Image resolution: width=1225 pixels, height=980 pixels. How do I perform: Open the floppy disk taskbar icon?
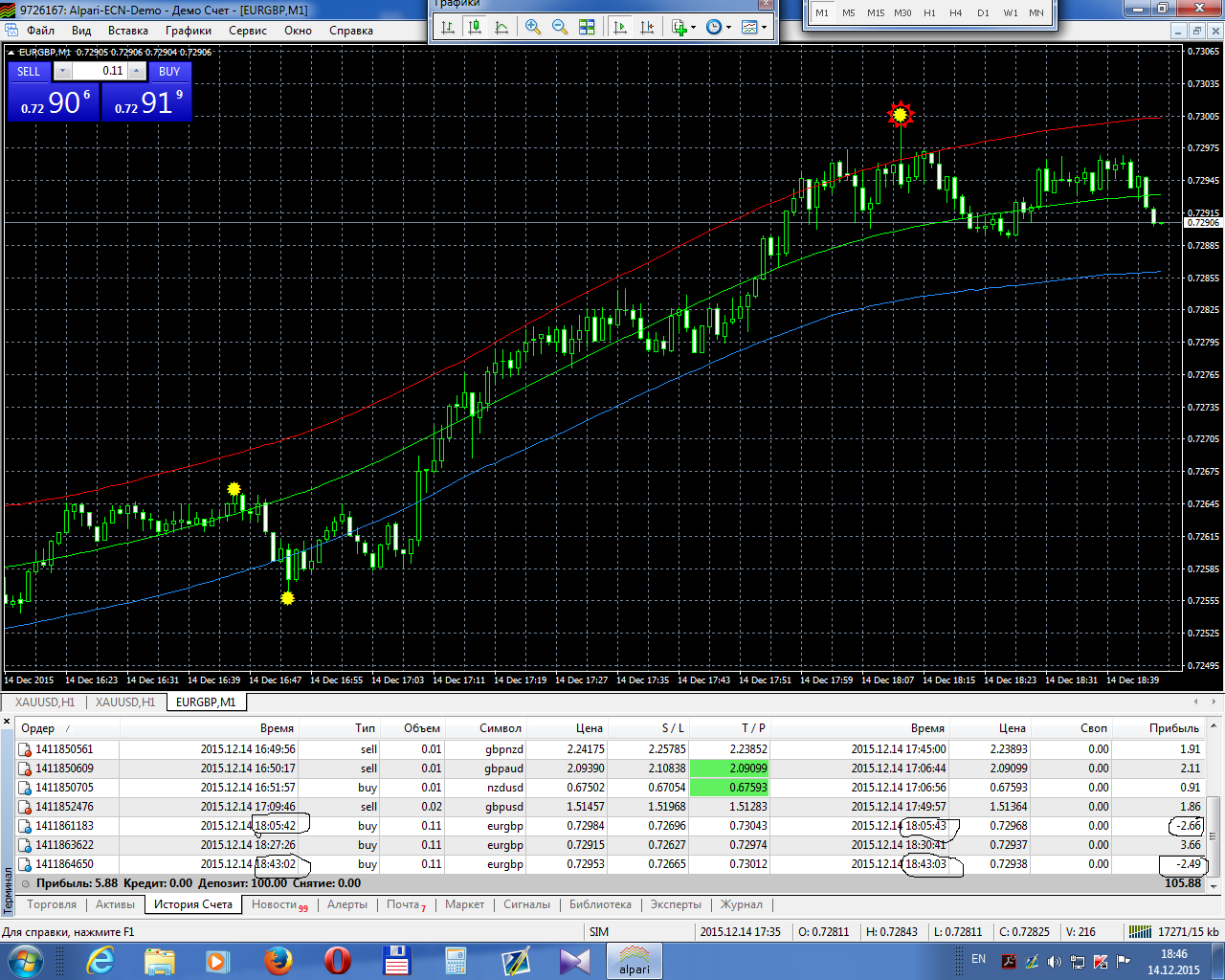tap(396, 961)
